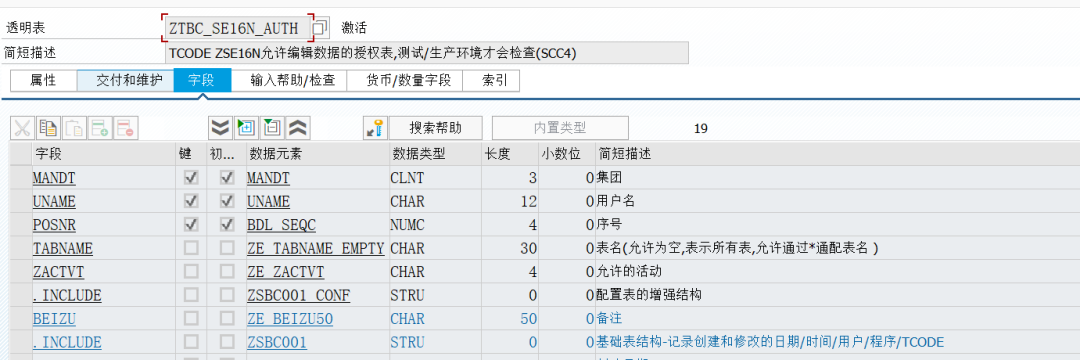Image resolution: width=1080 pixels, height=360 pixels.
Task: Open the 货币/数量字段 tab
Action: pyautogui.click(x=404, y=81)
